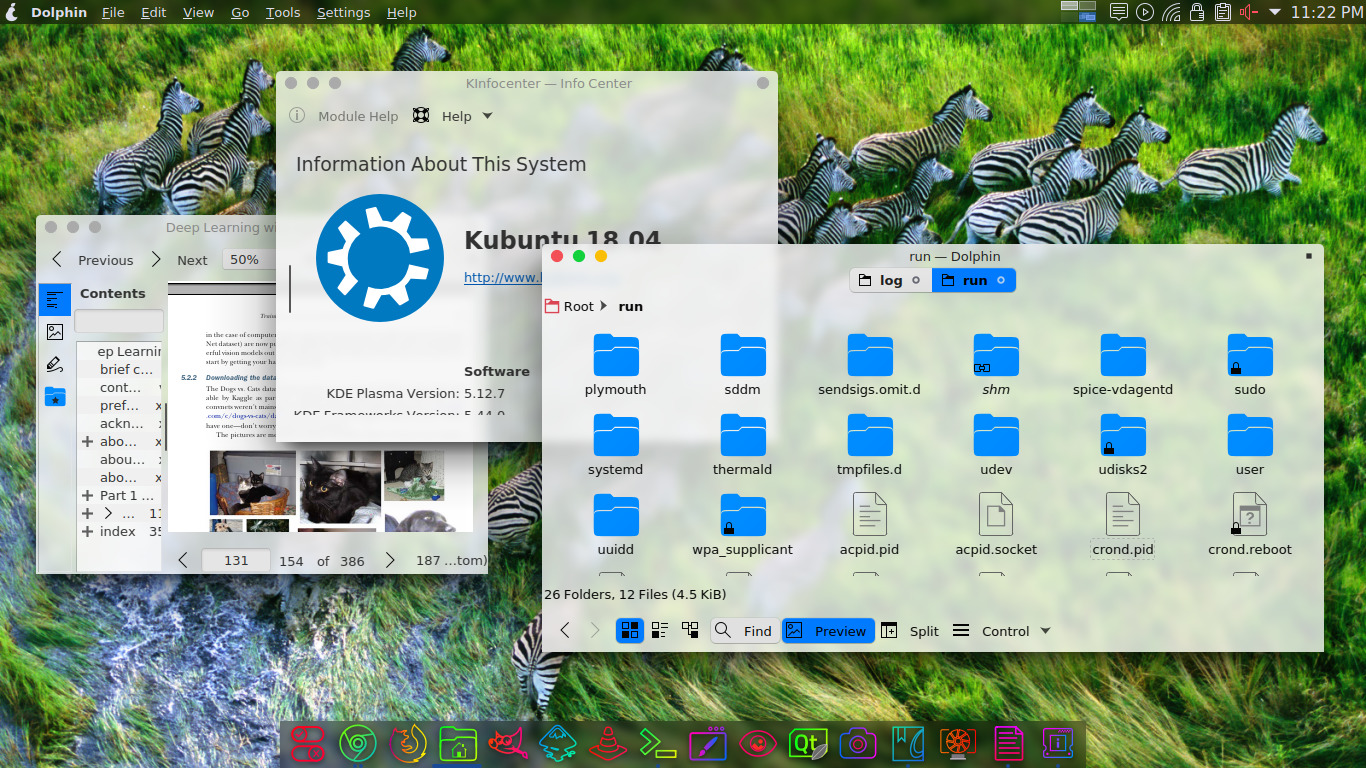The width and height of the screenshot is (1366, 768).
Task: Launch GIMP from the dock
Action: (508, 743)
